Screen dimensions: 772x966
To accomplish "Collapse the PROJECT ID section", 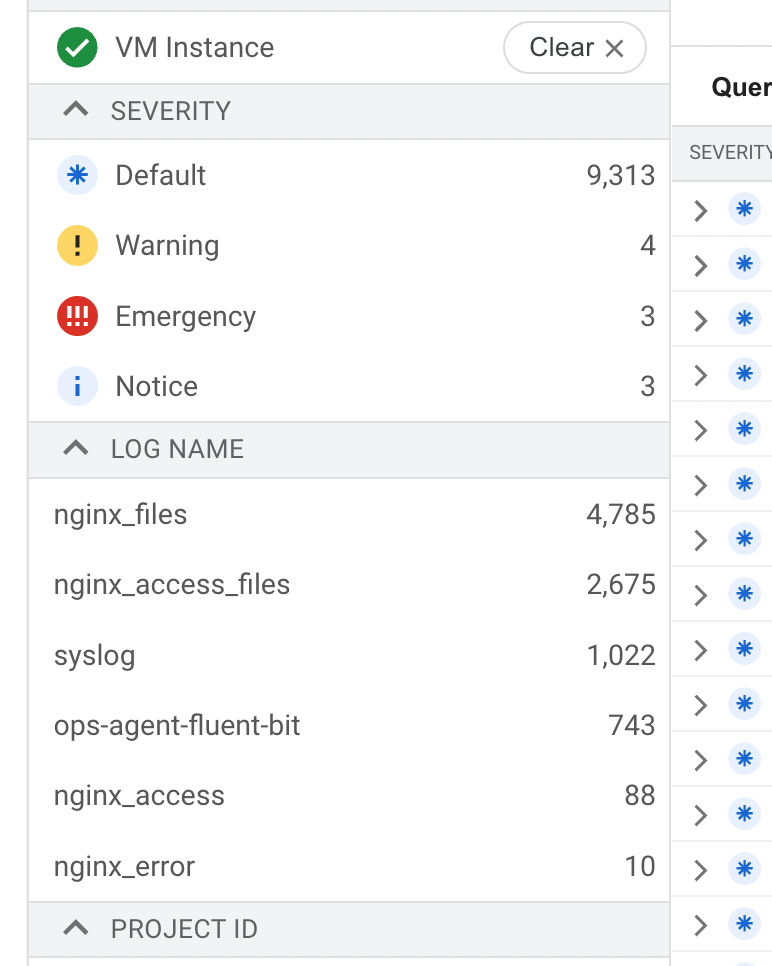I will (x=76, y=928).
